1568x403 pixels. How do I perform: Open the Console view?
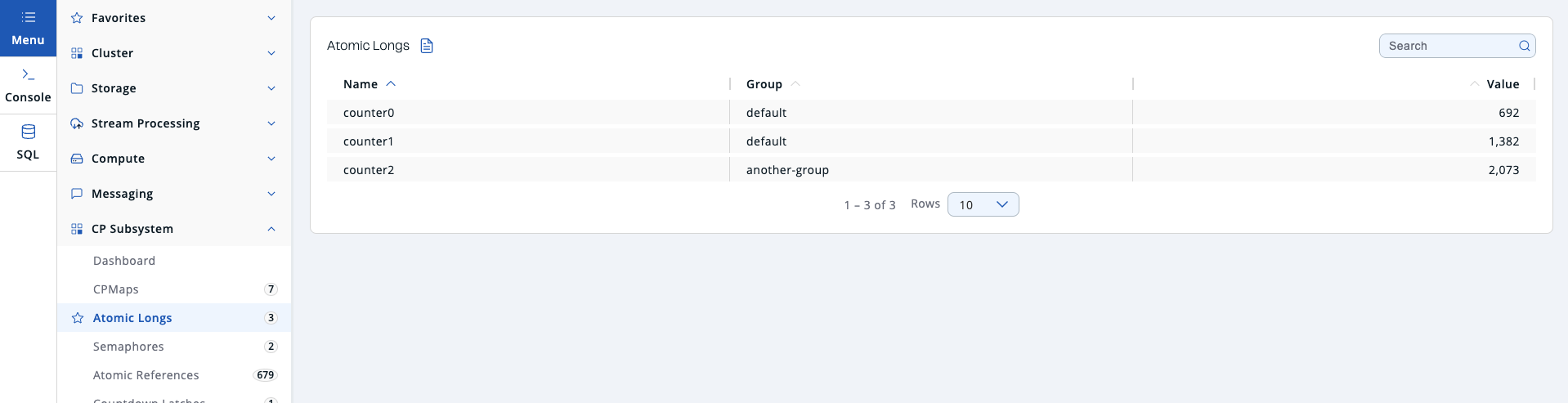(x=28, y=85)
